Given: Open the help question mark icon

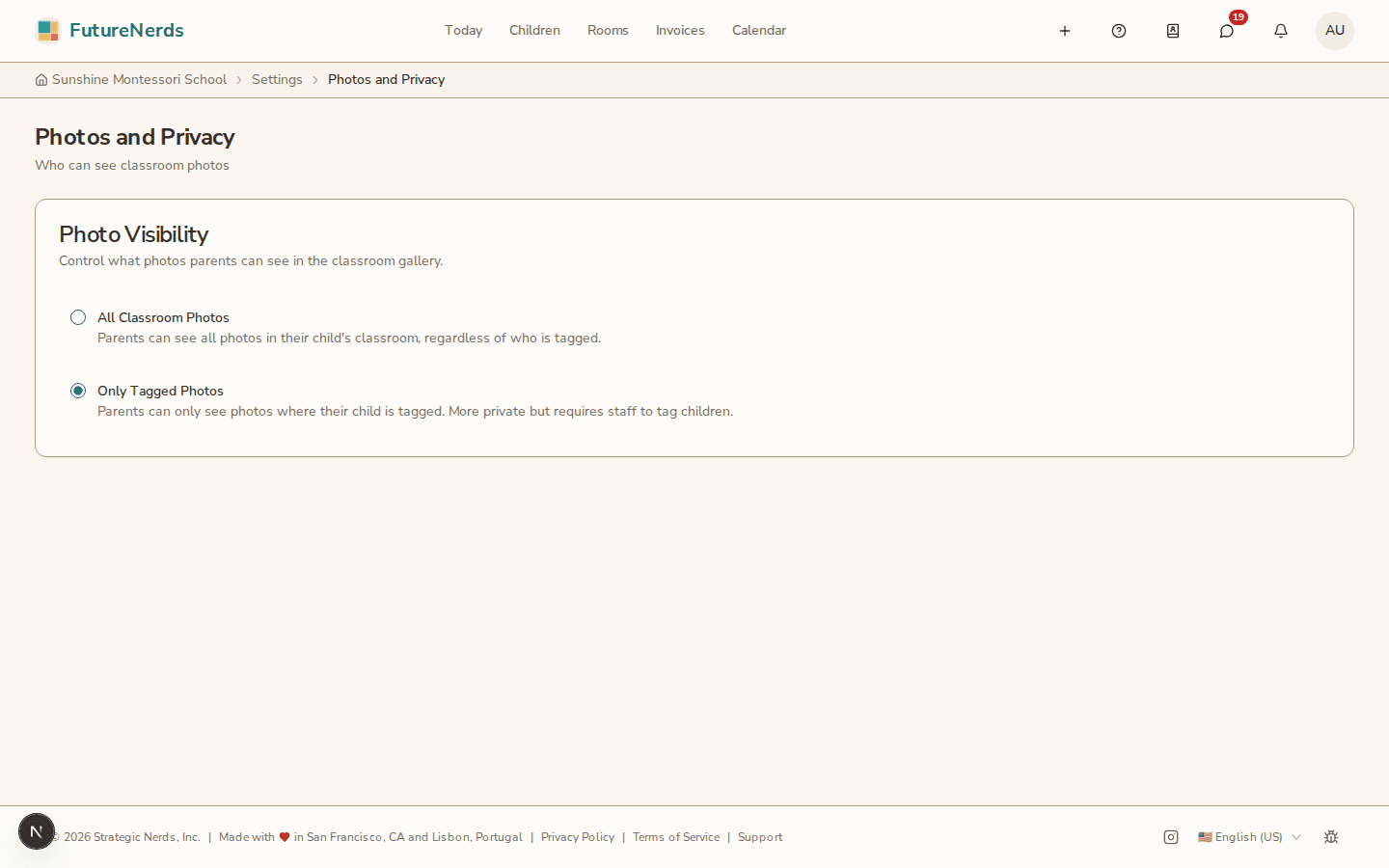Looking at the screenshot, I should [1119, 31].
